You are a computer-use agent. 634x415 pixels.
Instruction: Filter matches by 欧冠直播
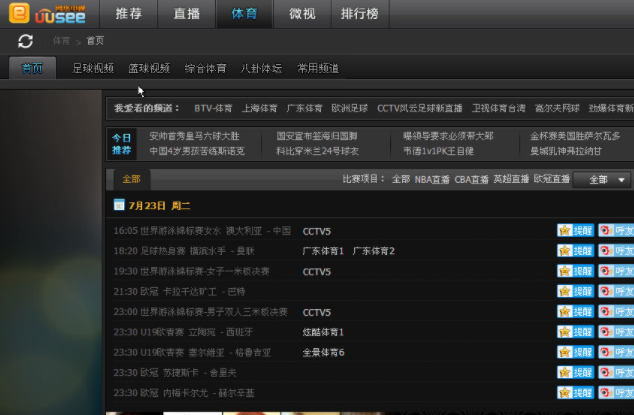pos(552,179)
